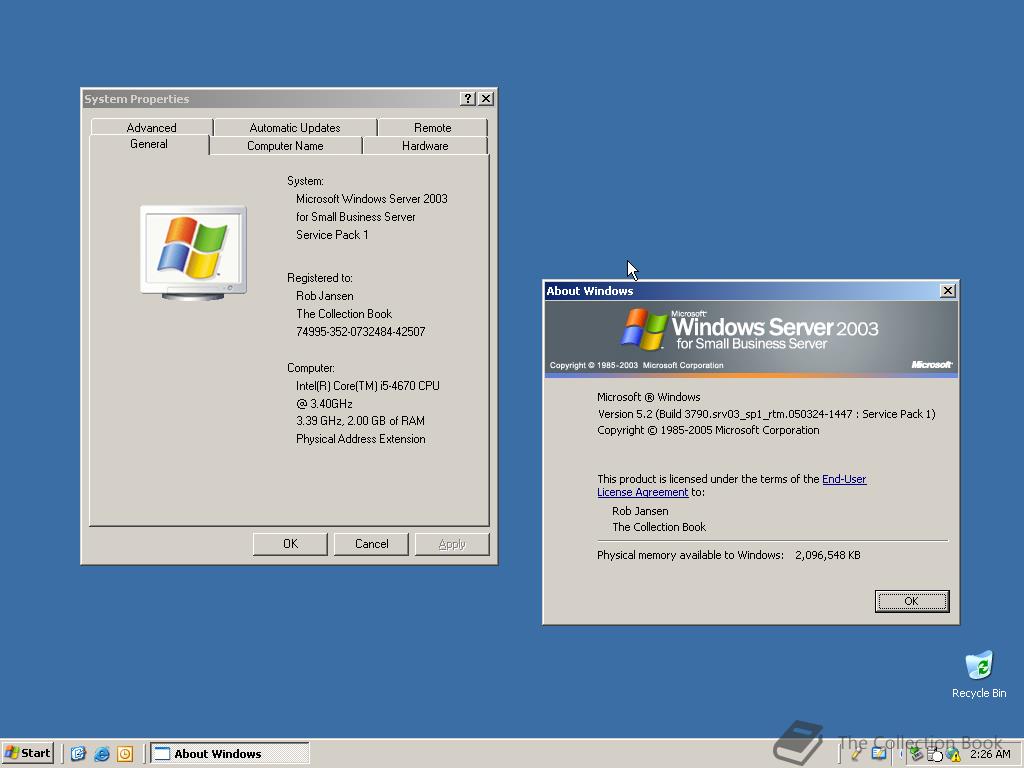This screenshot has height=768, width=1024.
Task: Close the System Properties dialog
Action: [486, 99]
